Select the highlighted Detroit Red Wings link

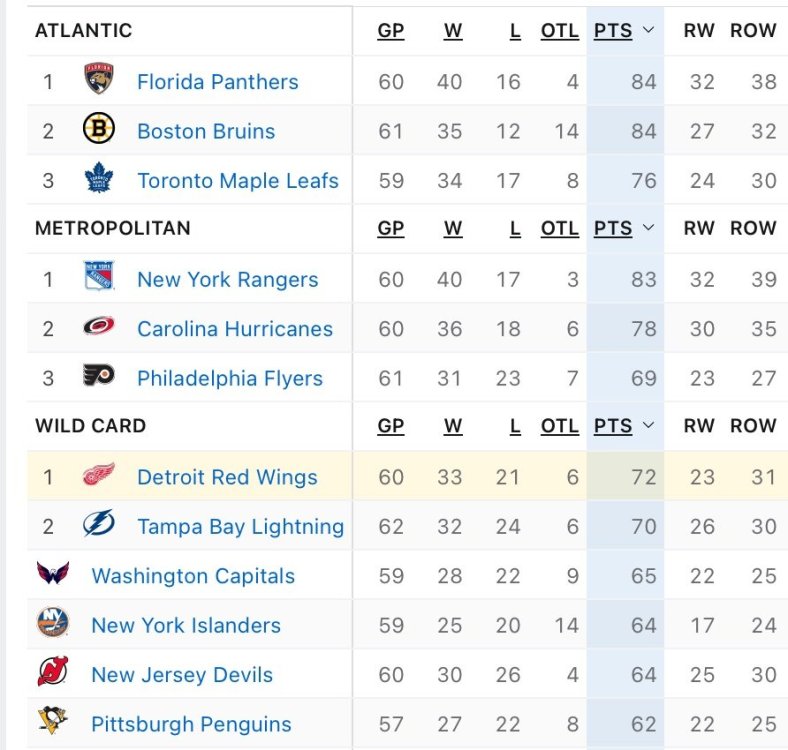(x=227, y=477)
